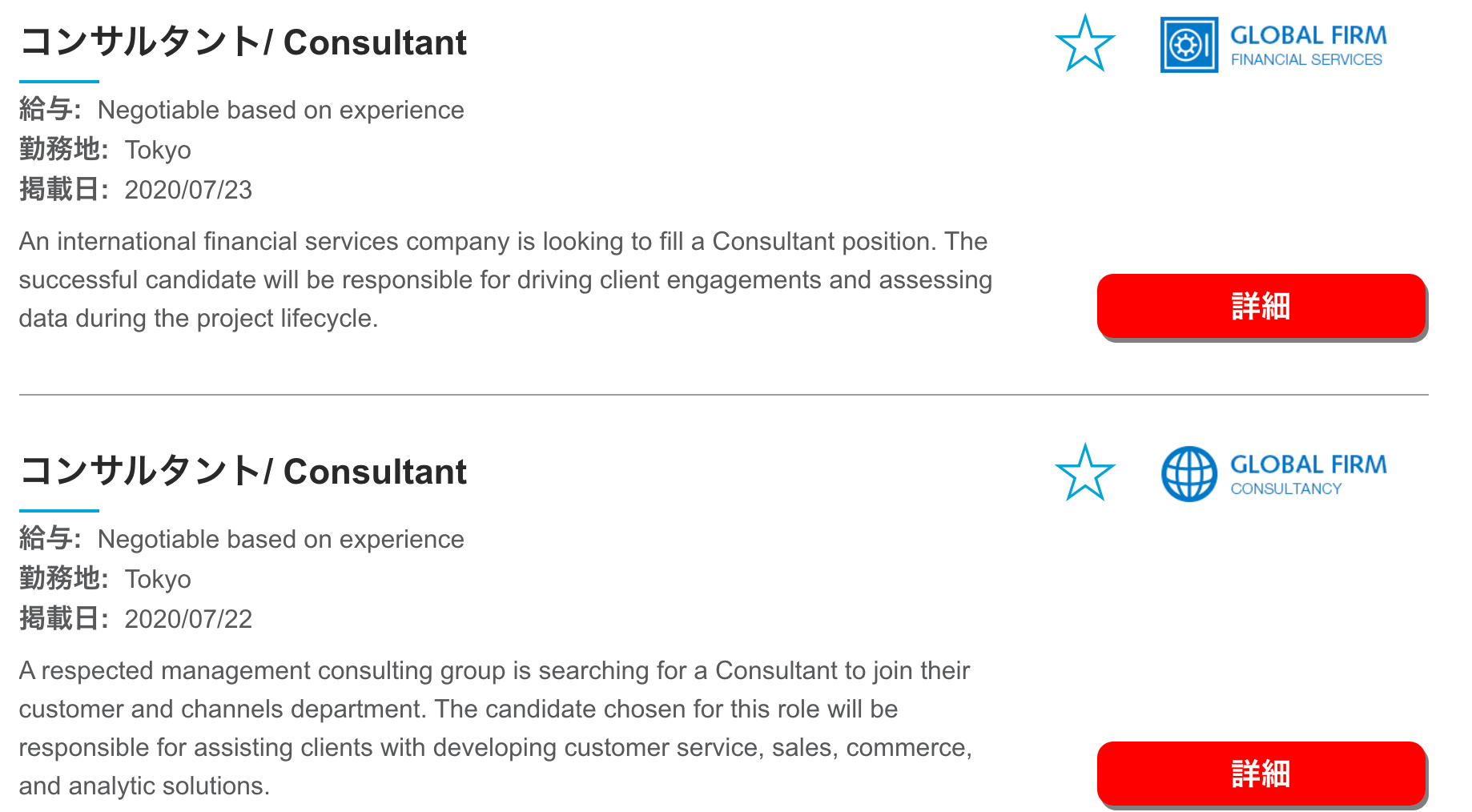Favorite the consultancy Consultant job star
This screenshot has width=1472, height=812.
point(1084,472)
